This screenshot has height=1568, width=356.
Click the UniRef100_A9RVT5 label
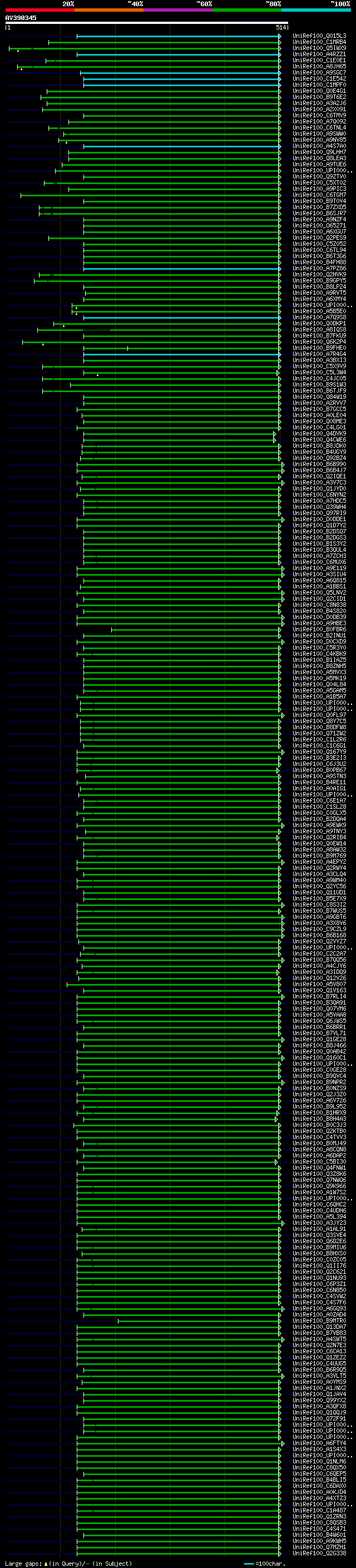click(319, 293)
